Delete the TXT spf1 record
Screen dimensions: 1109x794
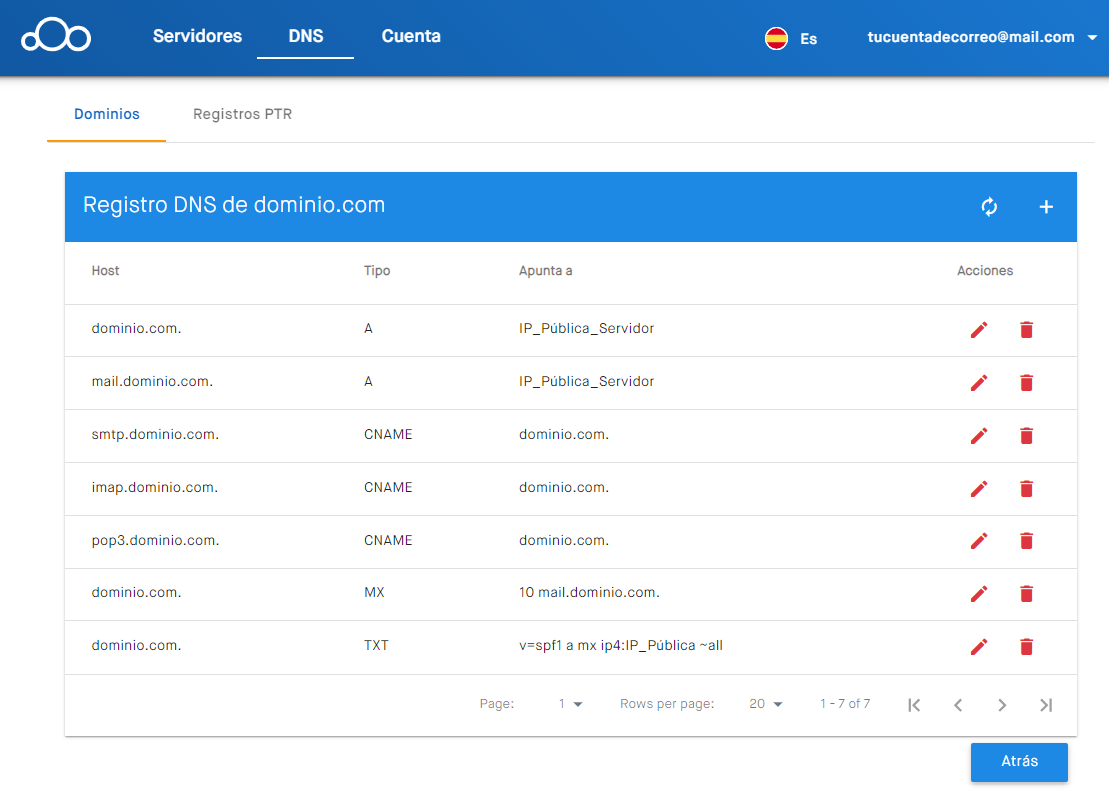click(x=1026, y=647)
